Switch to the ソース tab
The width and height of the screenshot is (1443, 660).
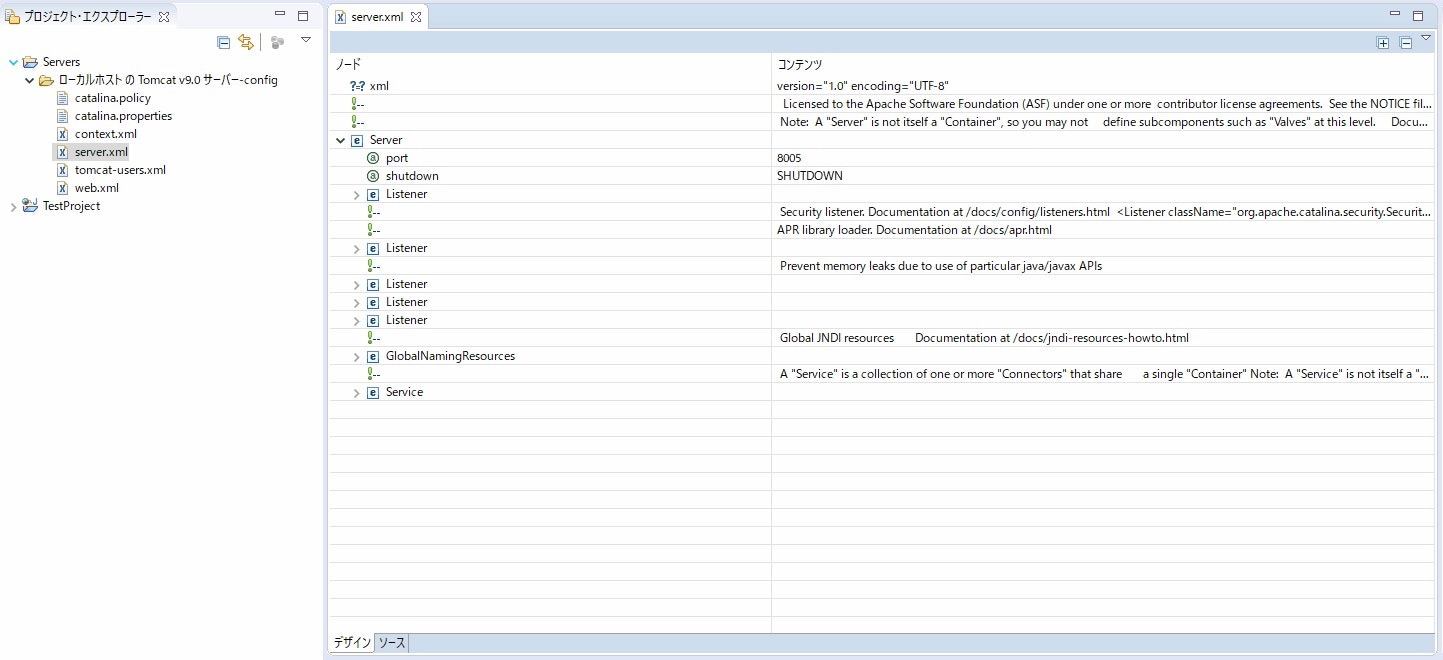391,643
